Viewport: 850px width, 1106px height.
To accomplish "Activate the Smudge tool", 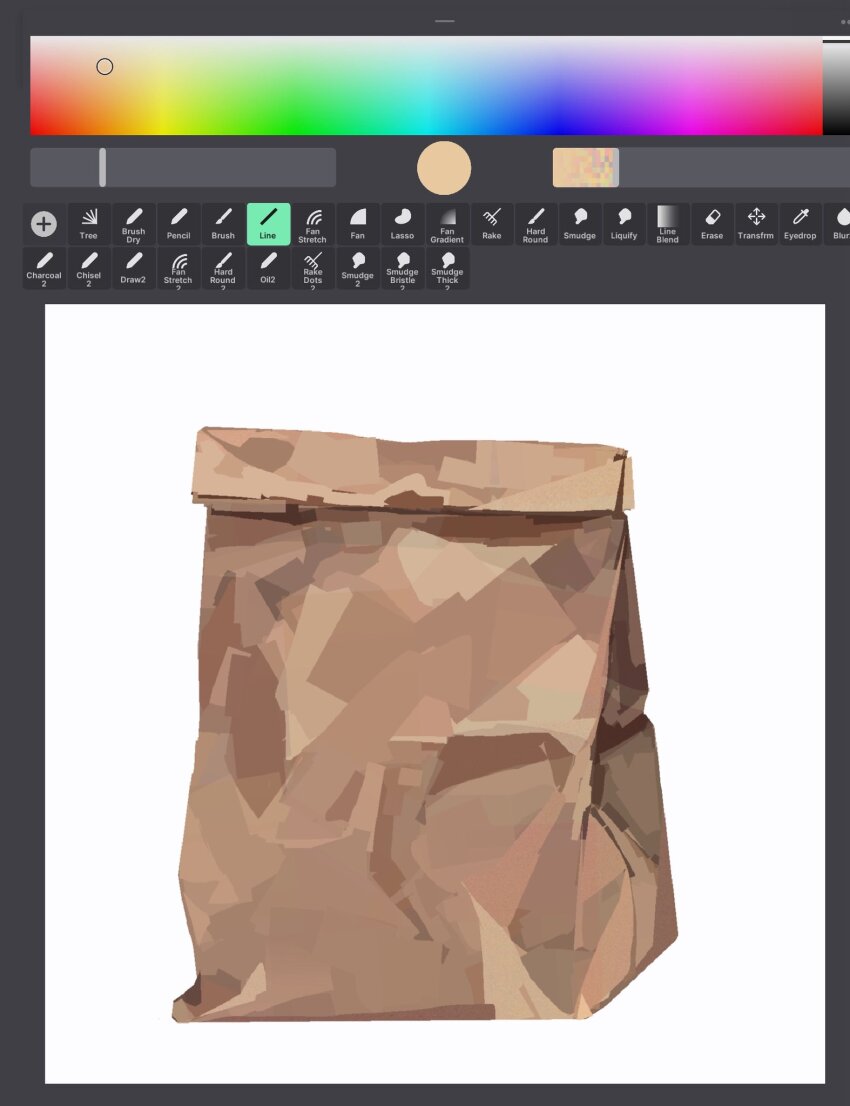I will pyautogui.click(x=579, y=224).
